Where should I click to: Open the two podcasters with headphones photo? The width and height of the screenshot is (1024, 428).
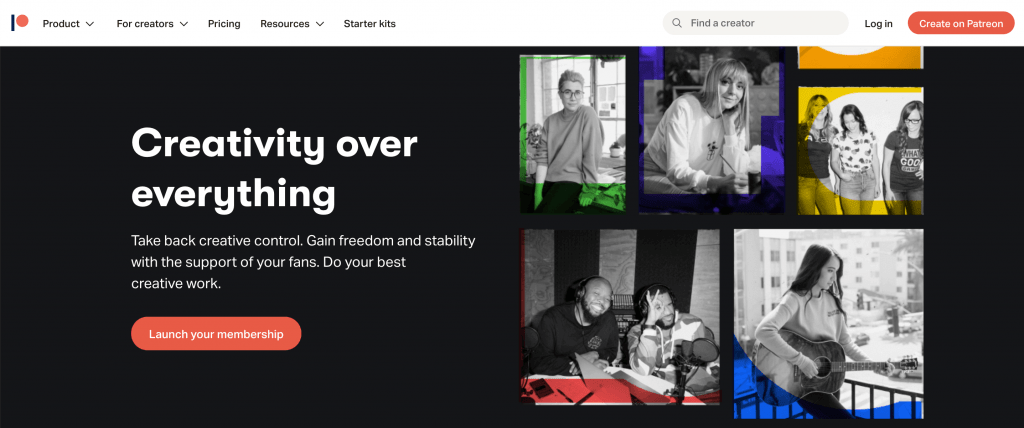[620, 316]
